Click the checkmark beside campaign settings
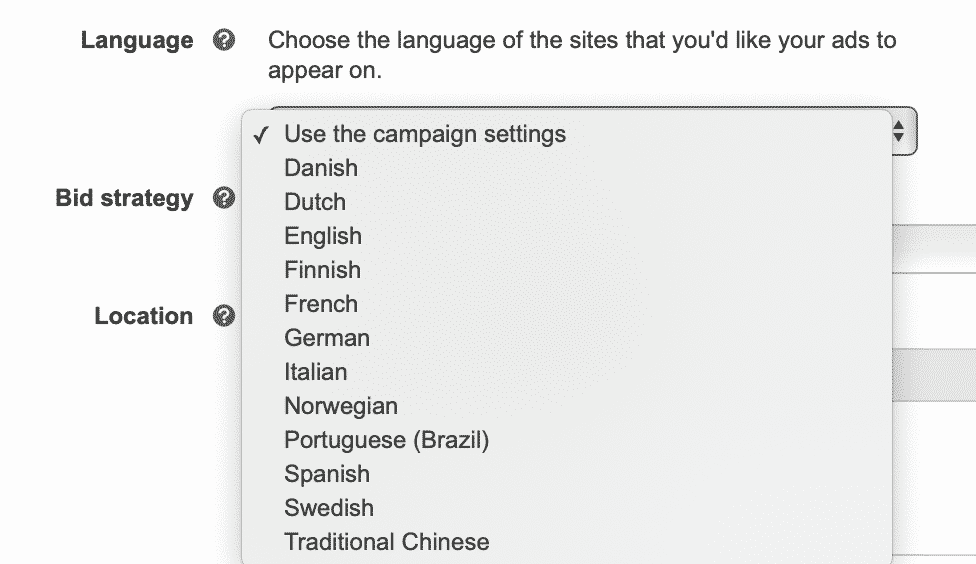 tap(261, 135)
